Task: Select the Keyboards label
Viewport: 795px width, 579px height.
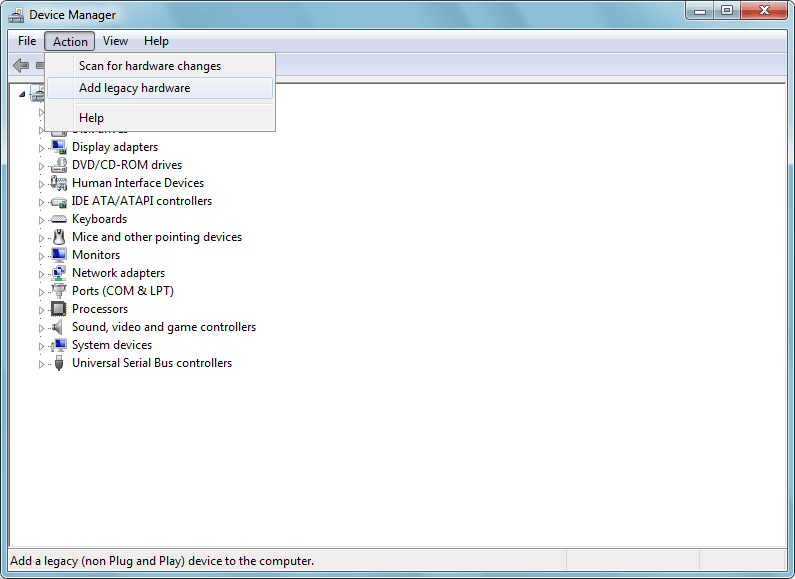Action: click(x=99, y=219)
